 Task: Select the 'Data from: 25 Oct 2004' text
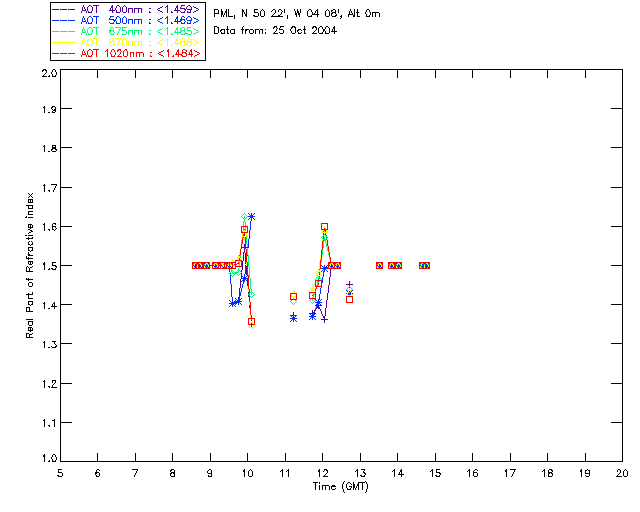tap(275, 30)
